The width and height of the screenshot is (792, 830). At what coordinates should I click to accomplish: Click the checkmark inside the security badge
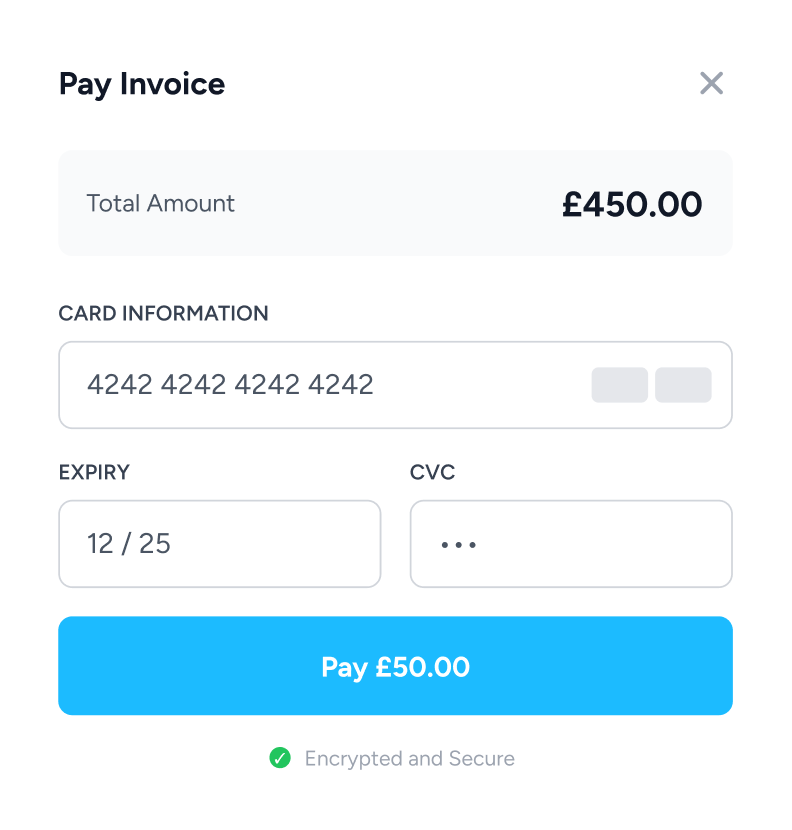pyautogui.click(x=281, y=758)
